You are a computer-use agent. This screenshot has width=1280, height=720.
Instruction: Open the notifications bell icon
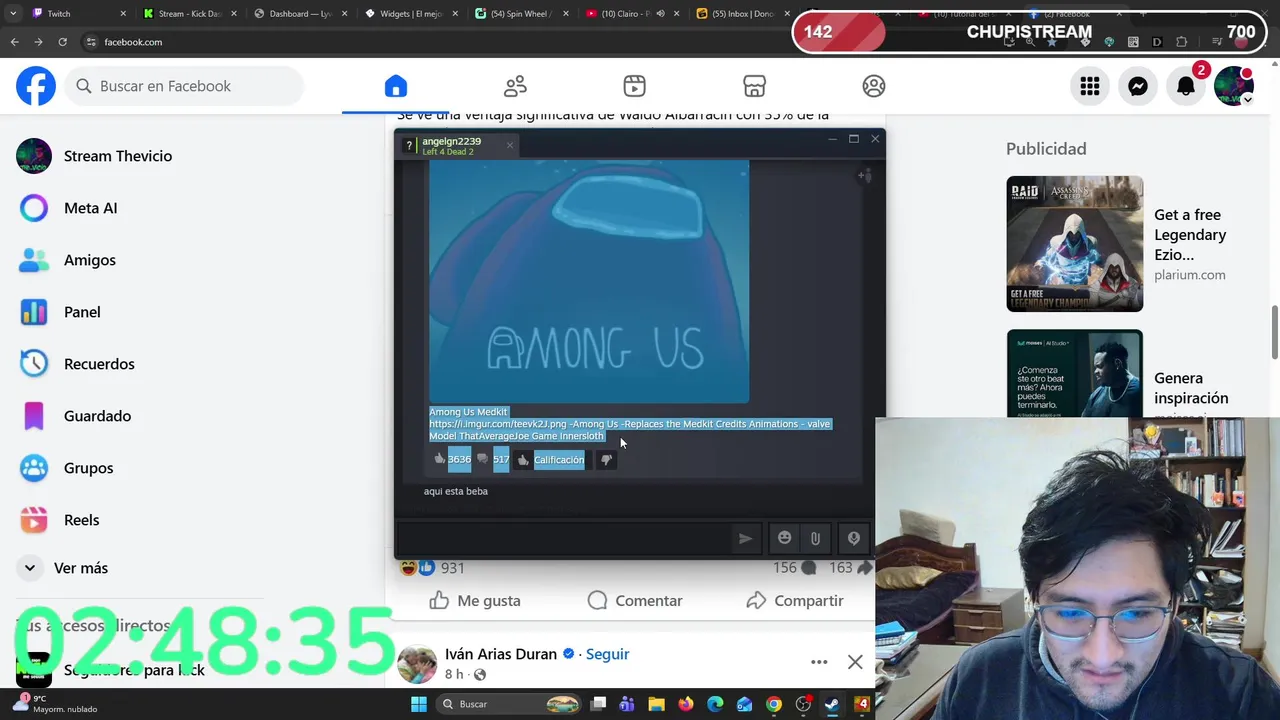1186,86
